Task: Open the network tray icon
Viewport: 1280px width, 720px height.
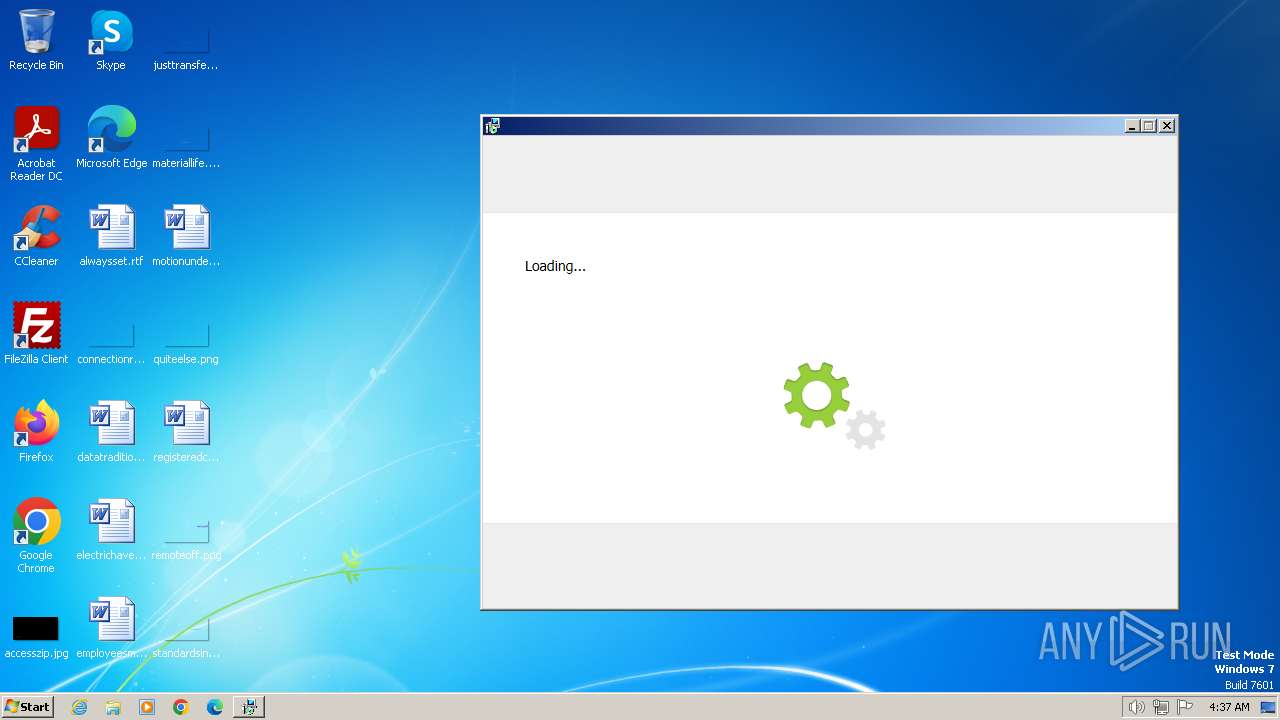Action: tap(1160, 707)
